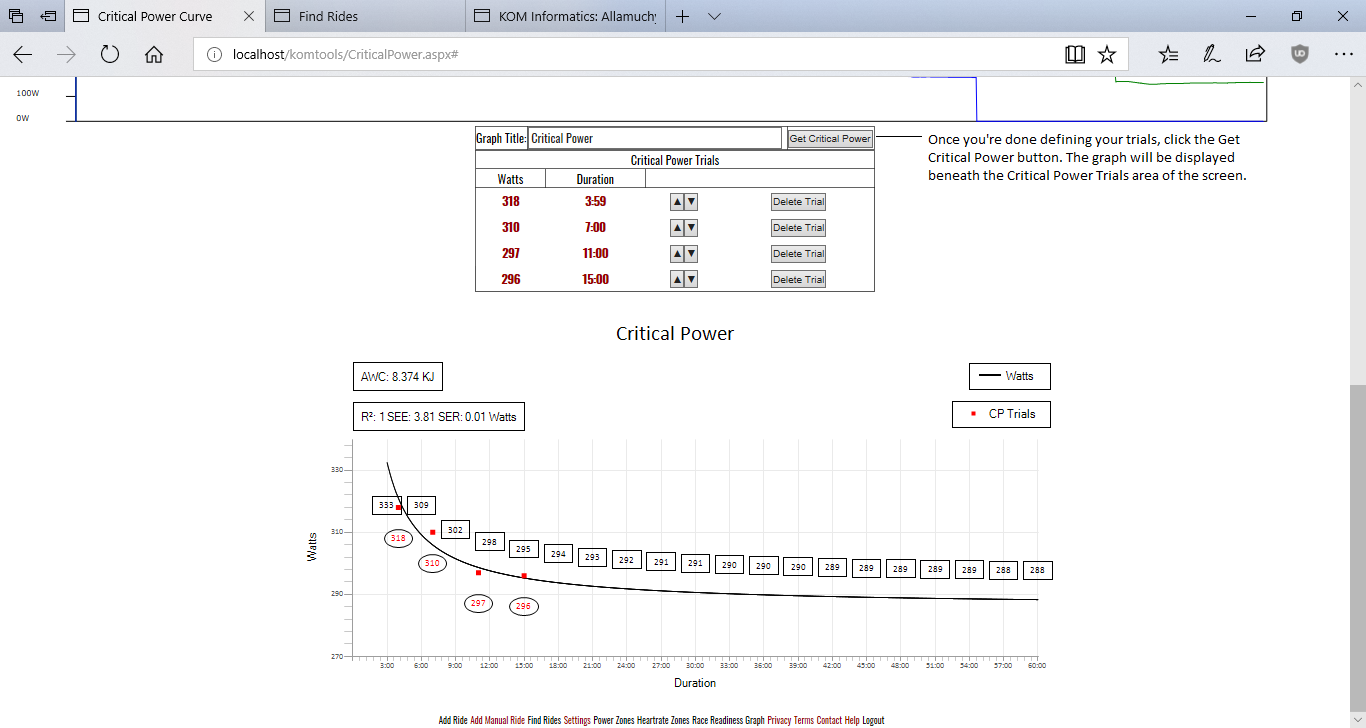Image resolution: width=1366 pixels, height=728 pixels.
Task: Open browser Settings and more menu
Action: (x=1343, y=55)
